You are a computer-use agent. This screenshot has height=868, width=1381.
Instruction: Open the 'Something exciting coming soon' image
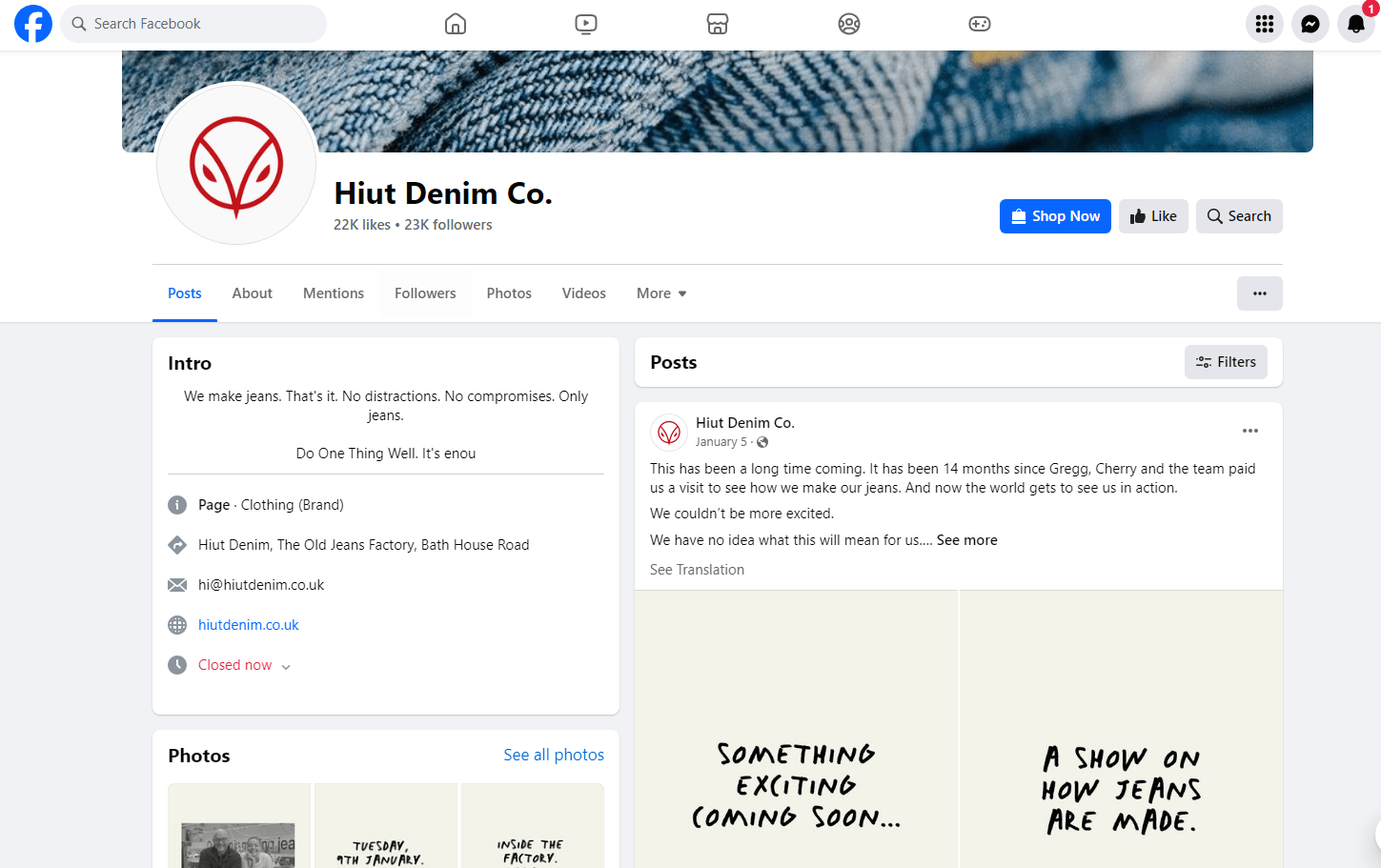tap(796, 729)
